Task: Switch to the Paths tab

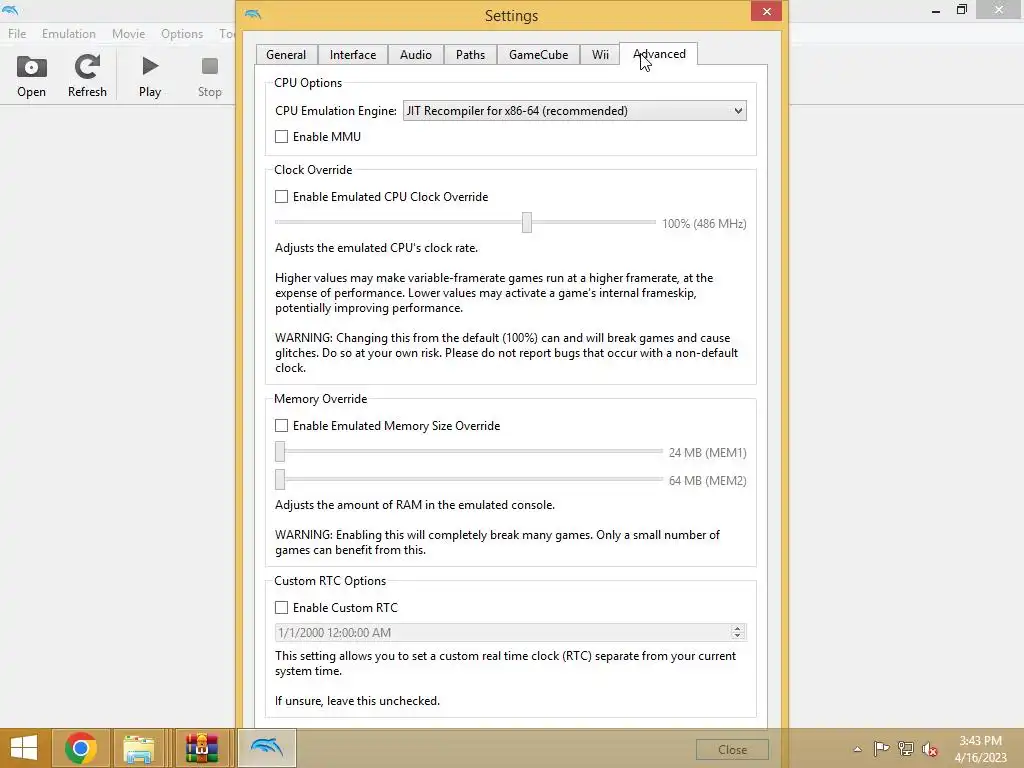Action: click(x=470, y=55)
